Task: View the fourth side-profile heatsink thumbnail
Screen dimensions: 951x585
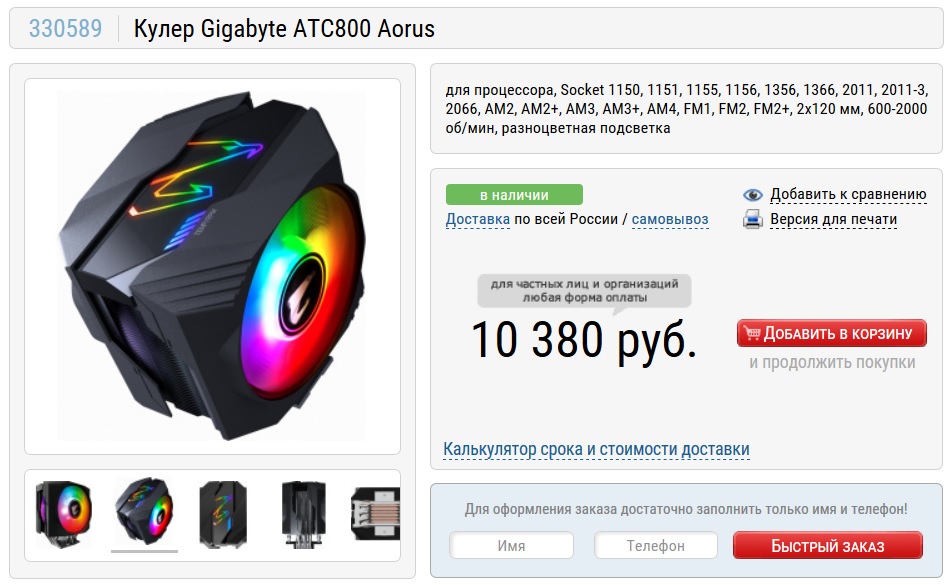Action: 304,514
